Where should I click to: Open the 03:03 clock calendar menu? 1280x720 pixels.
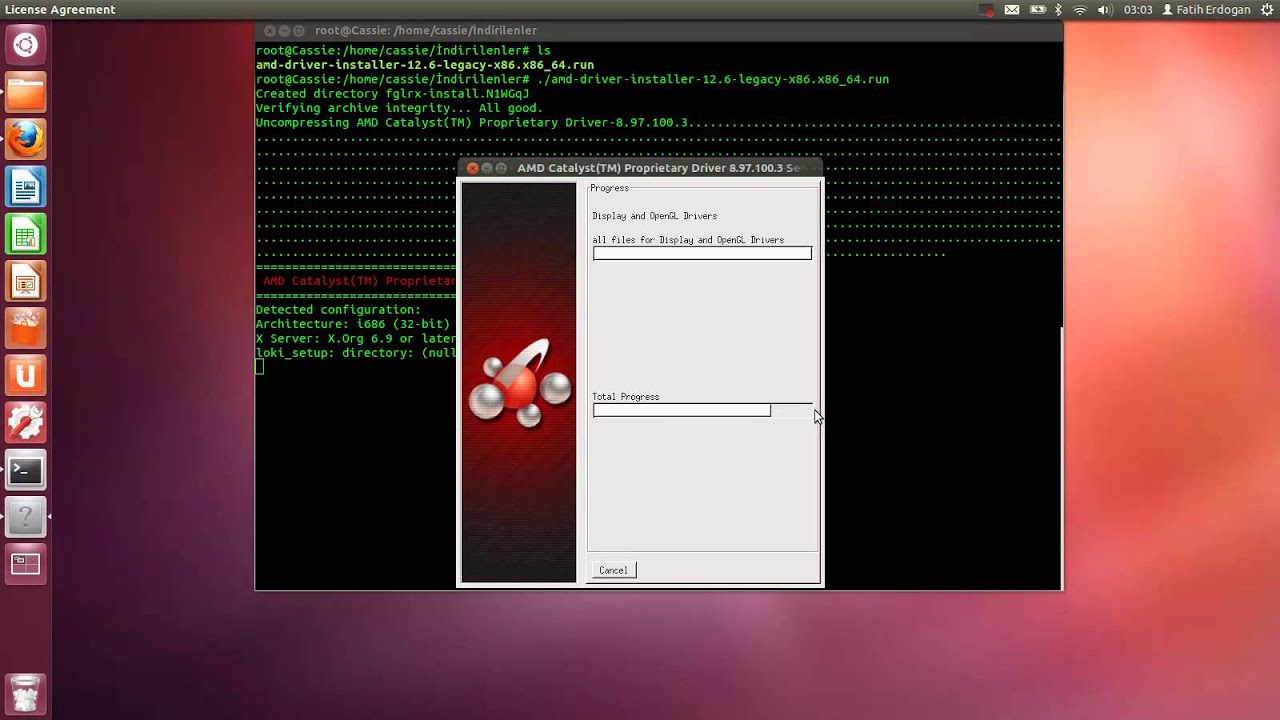(1138, 10)
